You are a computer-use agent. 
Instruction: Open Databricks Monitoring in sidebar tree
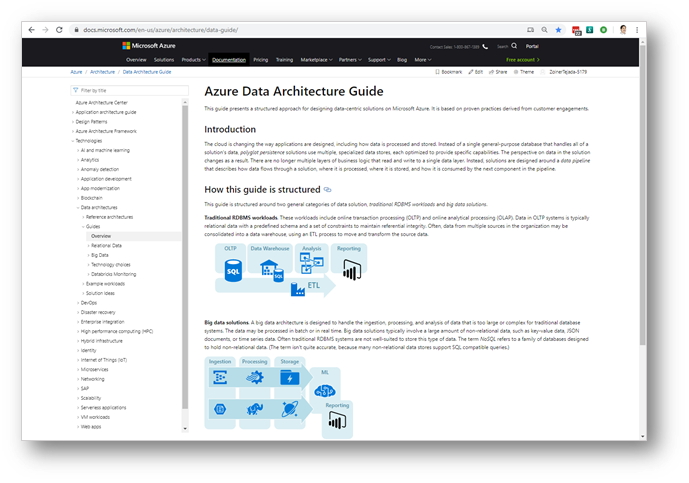point(113,274)
